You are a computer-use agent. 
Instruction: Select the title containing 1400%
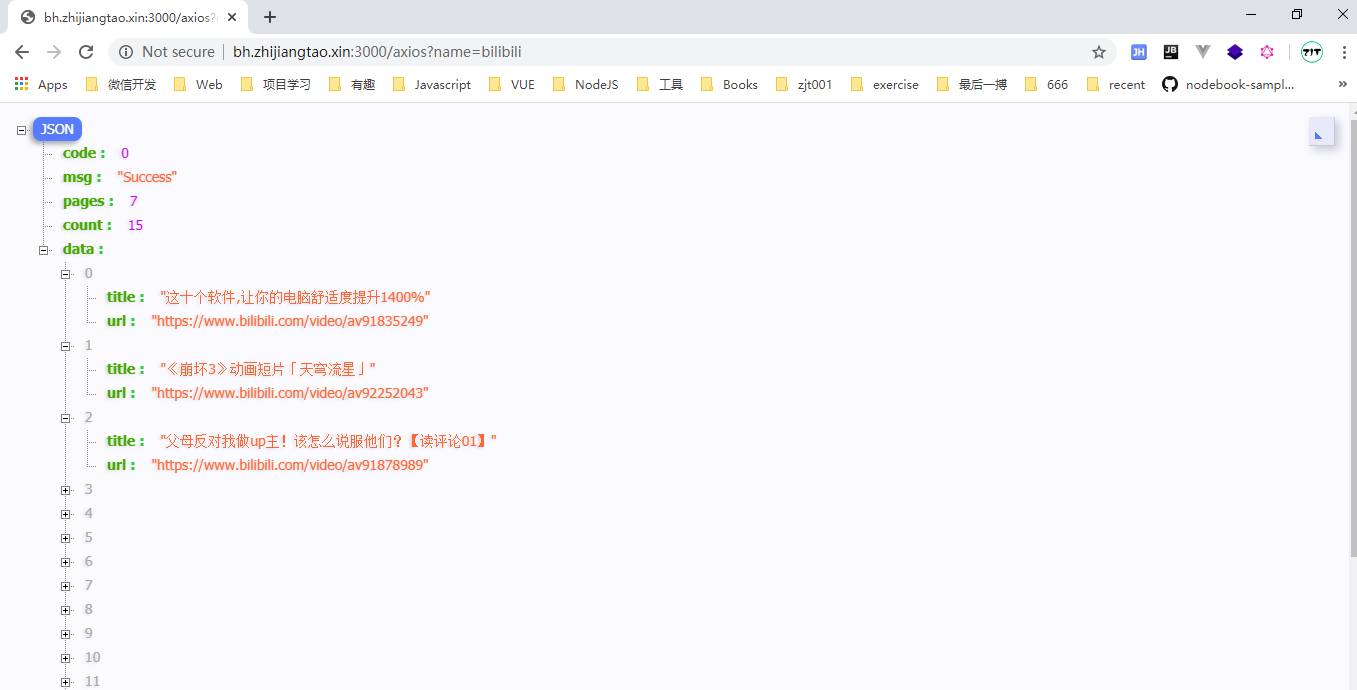pyautogui.click(x=295, y=297)
